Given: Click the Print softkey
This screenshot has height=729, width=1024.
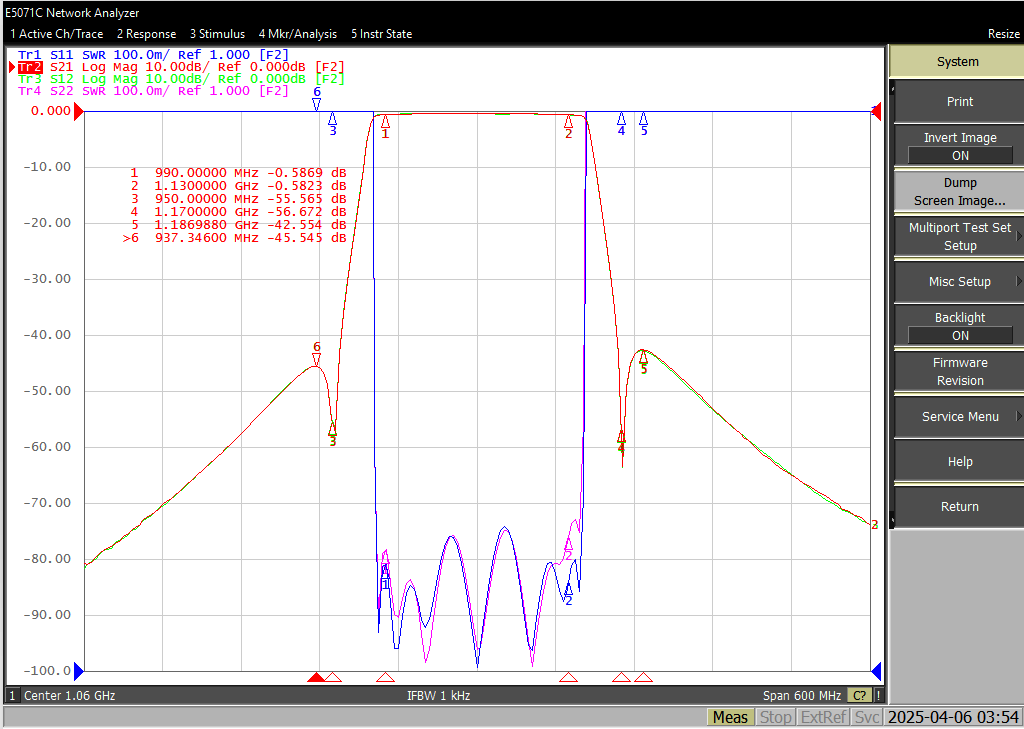Looking at the screenshot, I should tap(957, 102).
